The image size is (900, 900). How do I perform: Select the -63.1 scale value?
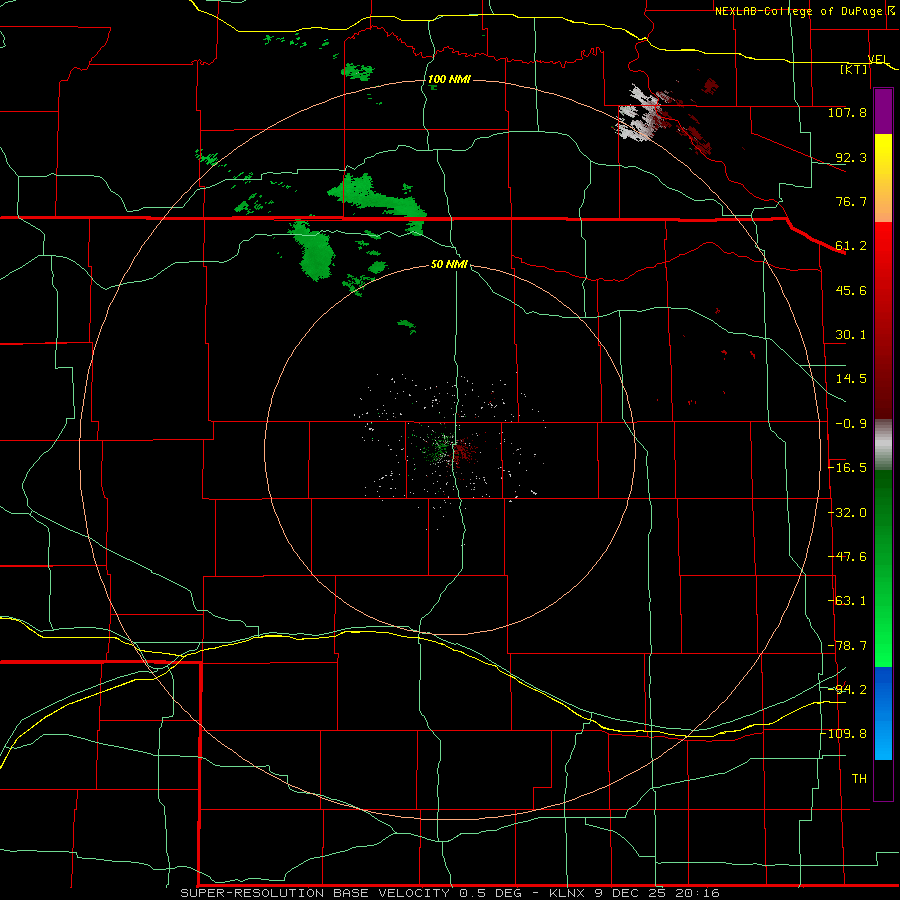tap(847, 601)
